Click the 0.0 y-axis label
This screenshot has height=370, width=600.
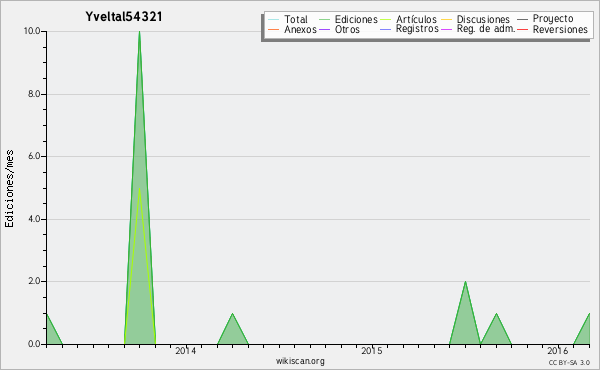click(34, 344)
